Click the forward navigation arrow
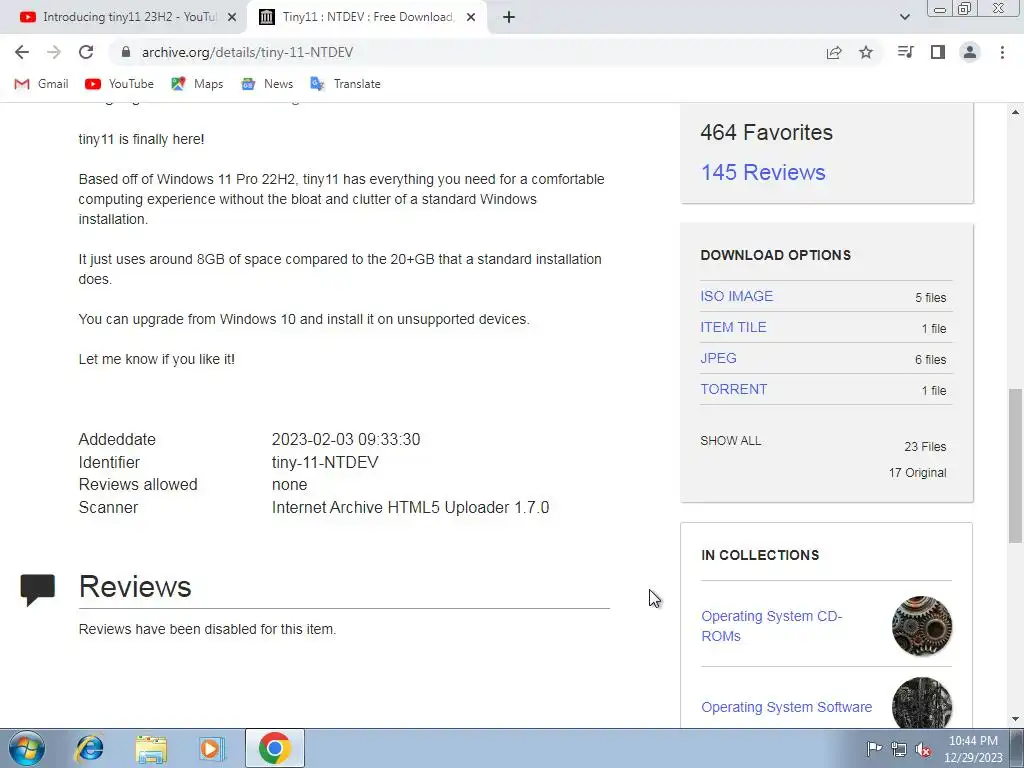The image size is (1024, 768). coord(54,52)
